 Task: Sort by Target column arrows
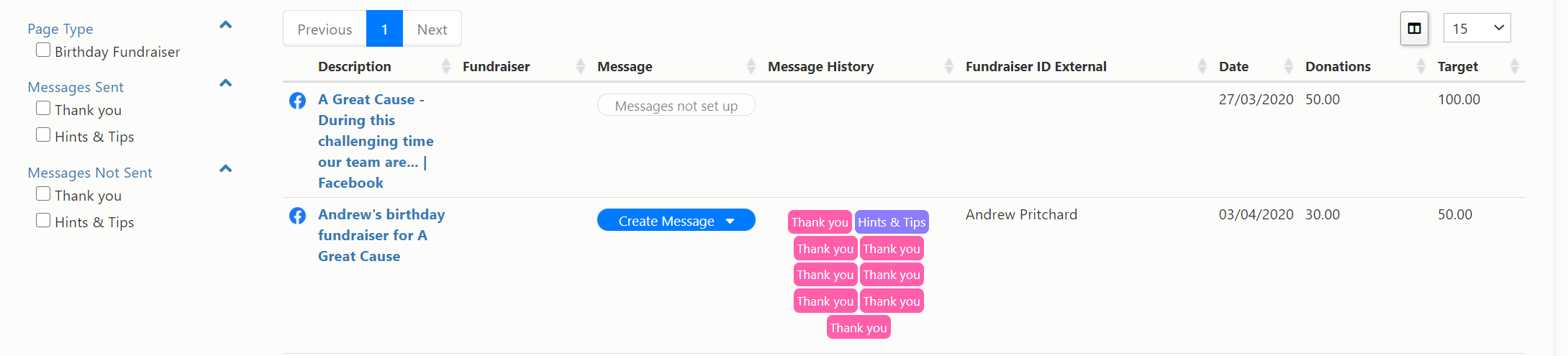(x=1515, y=67)
